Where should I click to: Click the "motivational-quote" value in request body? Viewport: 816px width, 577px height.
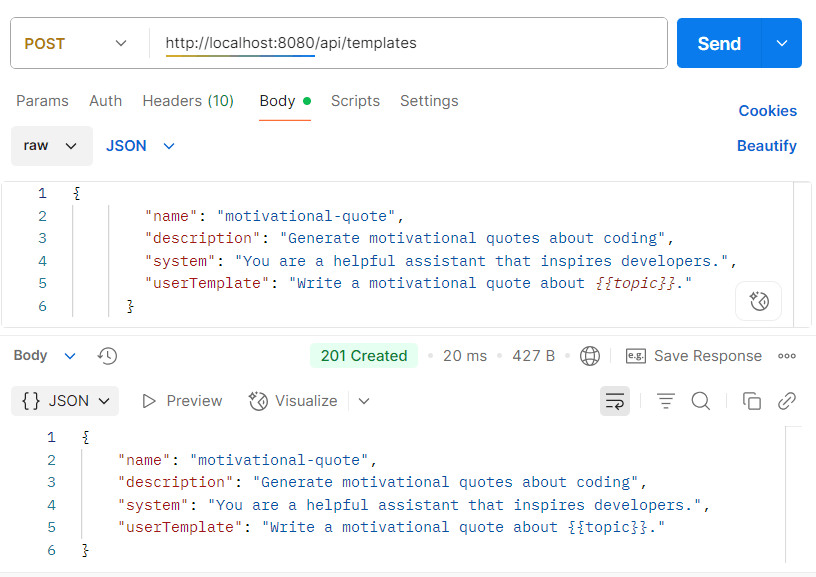click(x=307, y=216)
